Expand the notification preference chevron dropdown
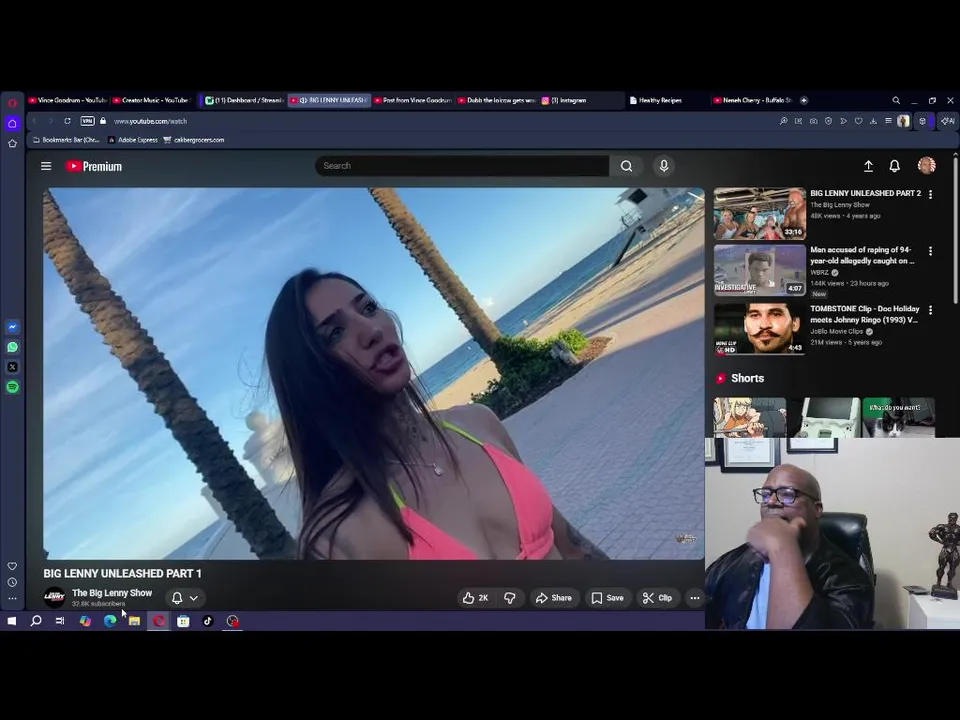The height and width of the screenshot is (720, 960). click(x=193, y=598)
